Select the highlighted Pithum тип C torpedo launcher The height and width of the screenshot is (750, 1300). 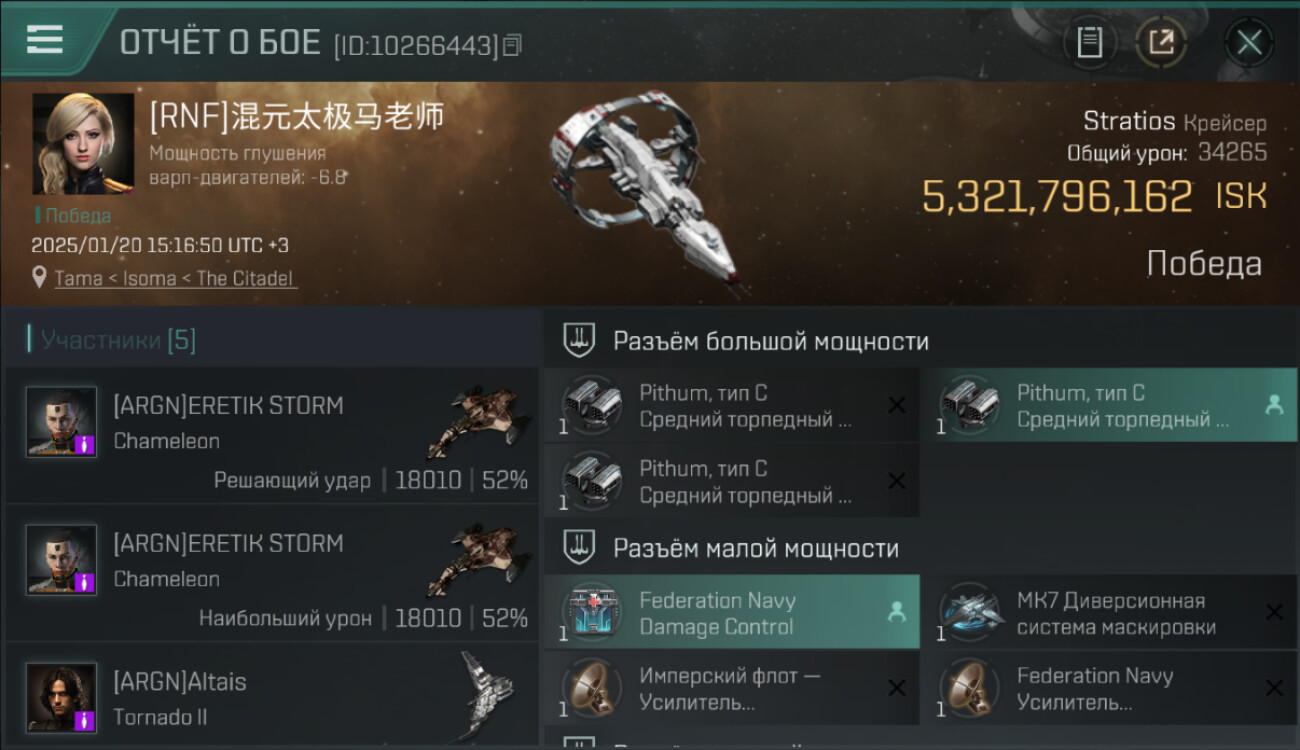[1109, 405]
